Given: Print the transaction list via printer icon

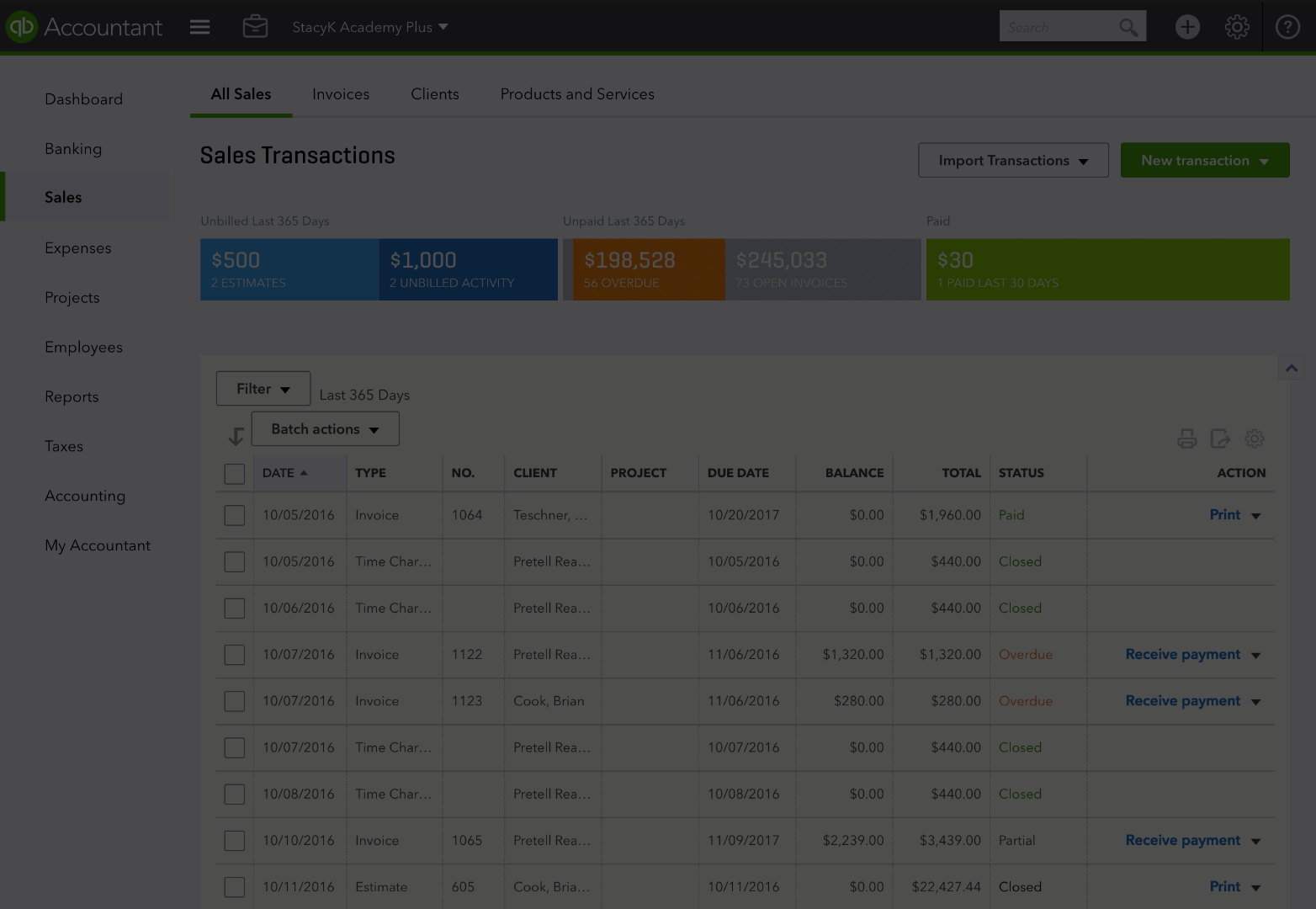Looking at the screenshot, I should [x=1186, y=439].
